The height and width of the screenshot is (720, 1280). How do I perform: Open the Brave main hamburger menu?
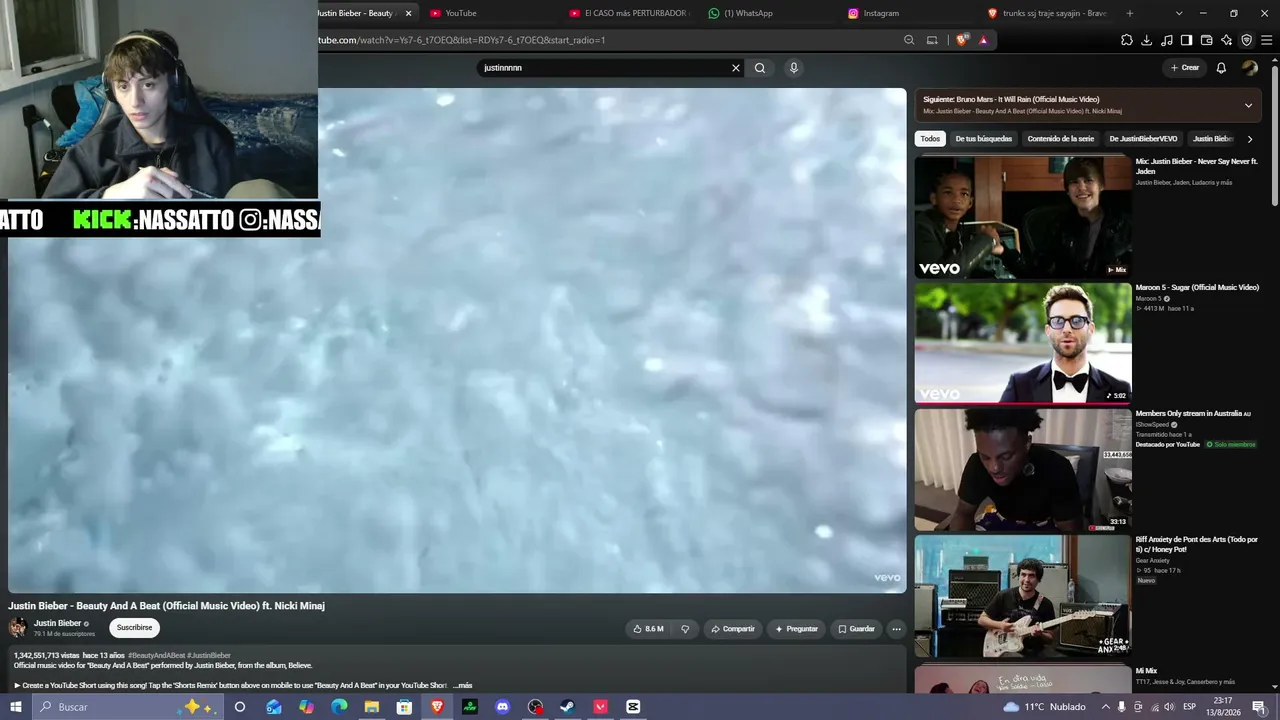(x=1266, y=40)
